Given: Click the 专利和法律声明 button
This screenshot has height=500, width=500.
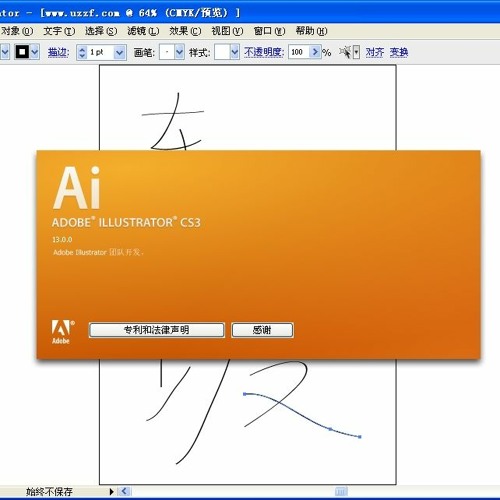Looking at the screenshot, I should (157, 330).
